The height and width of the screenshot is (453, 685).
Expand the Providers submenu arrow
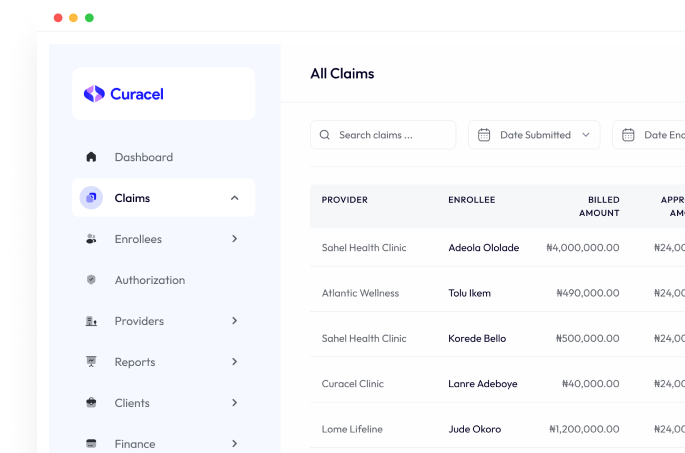pos(235,321)
